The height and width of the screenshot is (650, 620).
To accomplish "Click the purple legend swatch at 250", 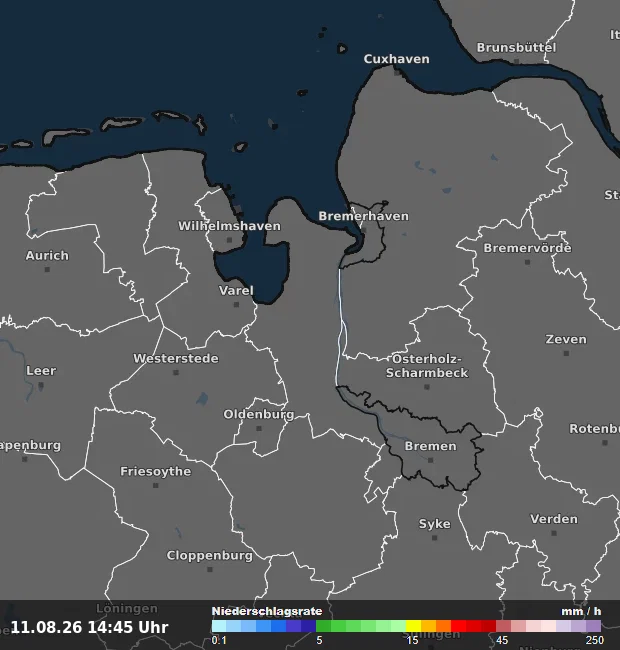I will [593, 626].
